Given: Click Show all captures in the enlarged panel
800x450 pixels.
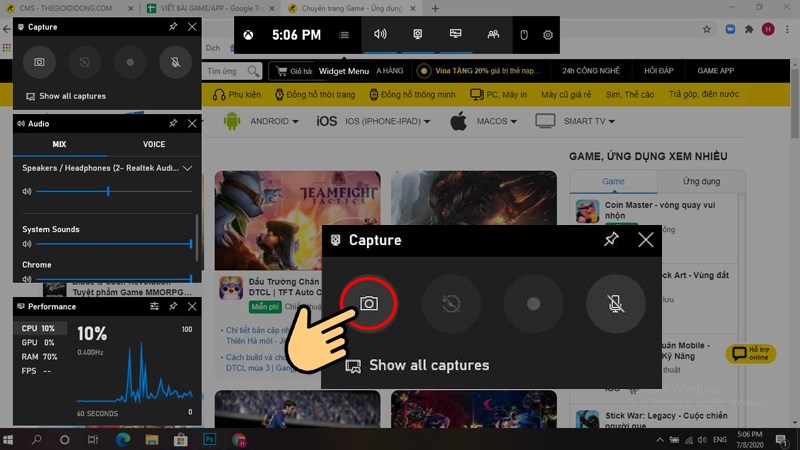Looking at the screenshot, I should pos(428,365).
